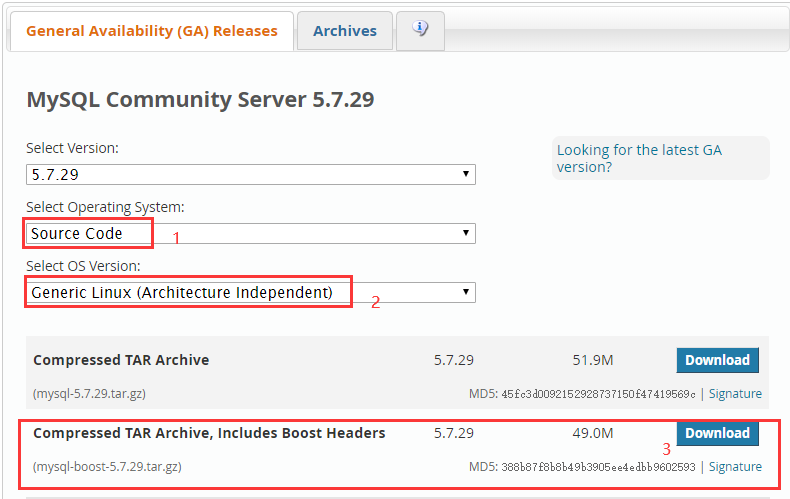Click the 'MySQL Community Server 5.7.29' heading

click(x=200, y=99)
